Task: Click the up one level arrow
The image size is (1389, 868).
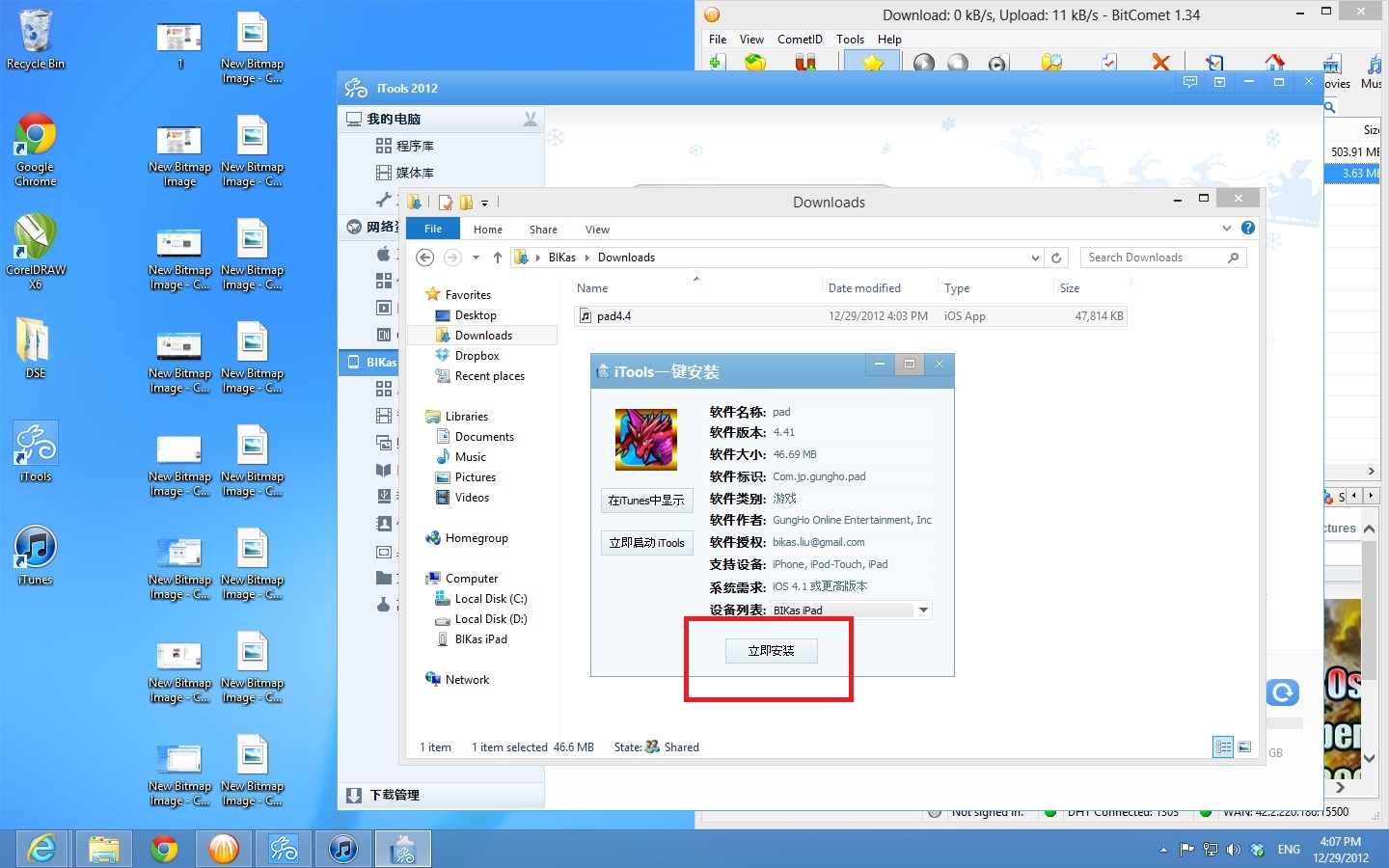Action: pyautogui.click(x=497, y=258)
